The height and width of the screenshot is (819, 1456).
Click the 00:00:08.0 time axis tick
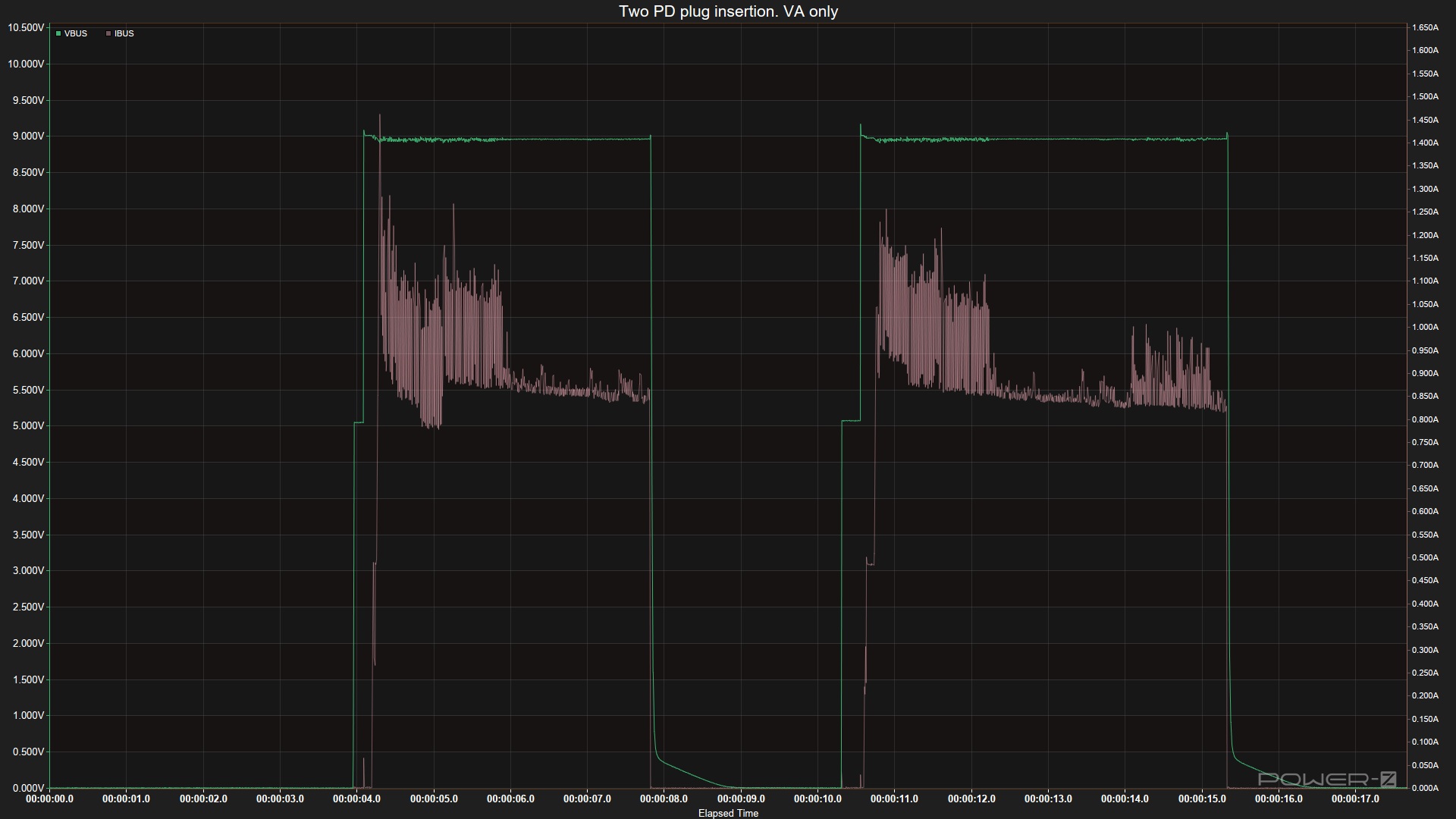[x=664, y=799]
